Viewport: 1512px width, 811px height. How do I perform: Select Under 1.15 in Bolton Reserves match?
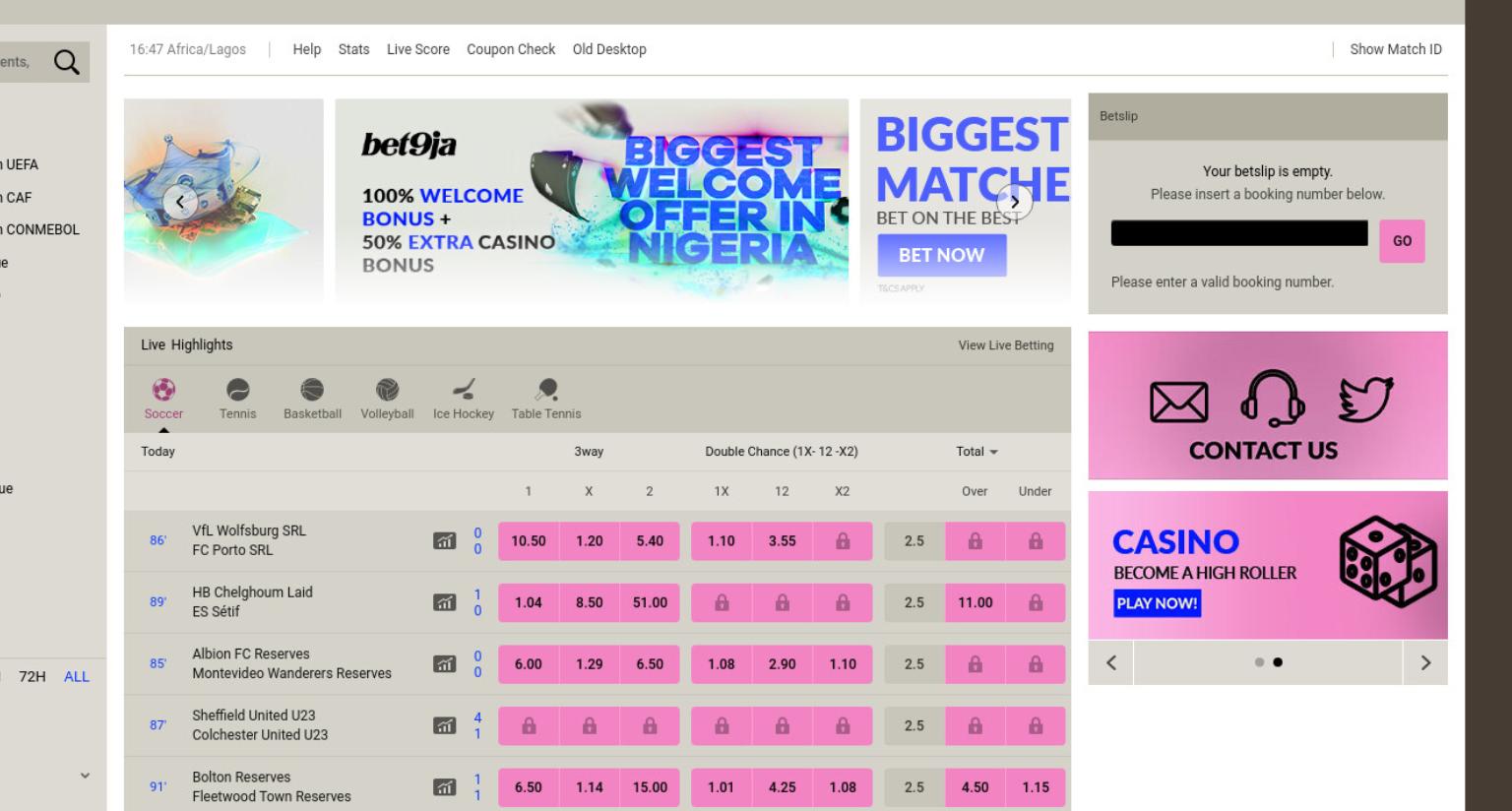tap(1036, 787)
